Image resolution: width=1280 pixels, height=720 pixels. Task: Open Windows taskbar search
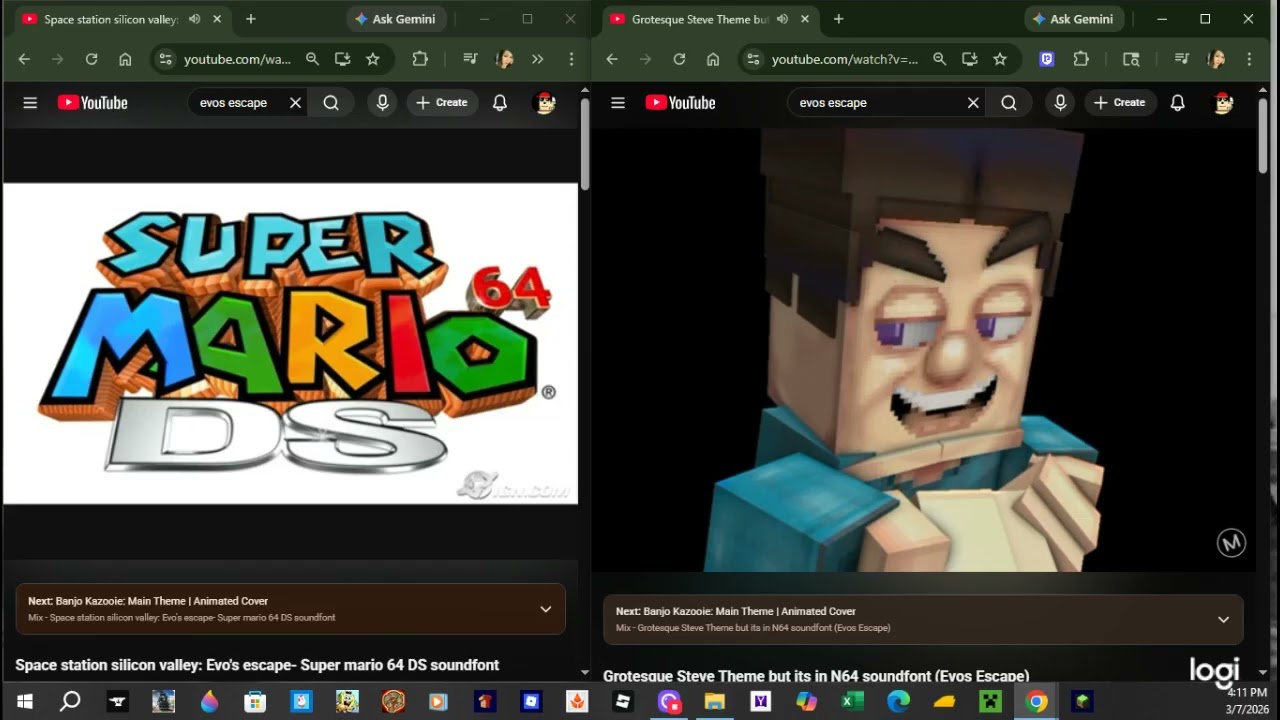70,701
